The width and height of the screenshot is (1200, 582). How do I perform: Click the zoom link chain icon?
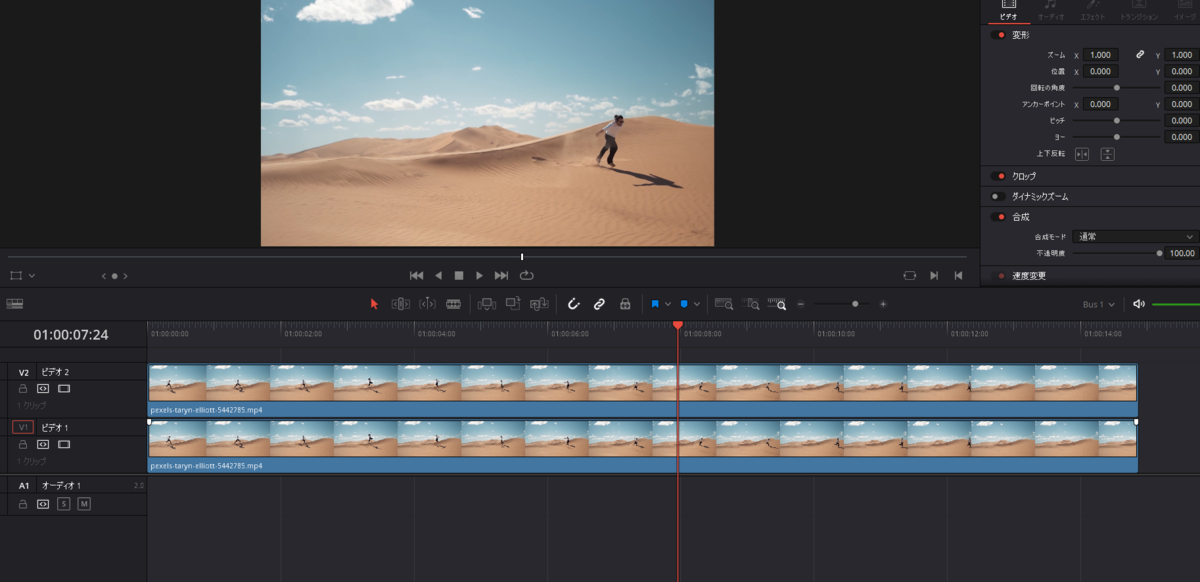tap(1140, 55)
